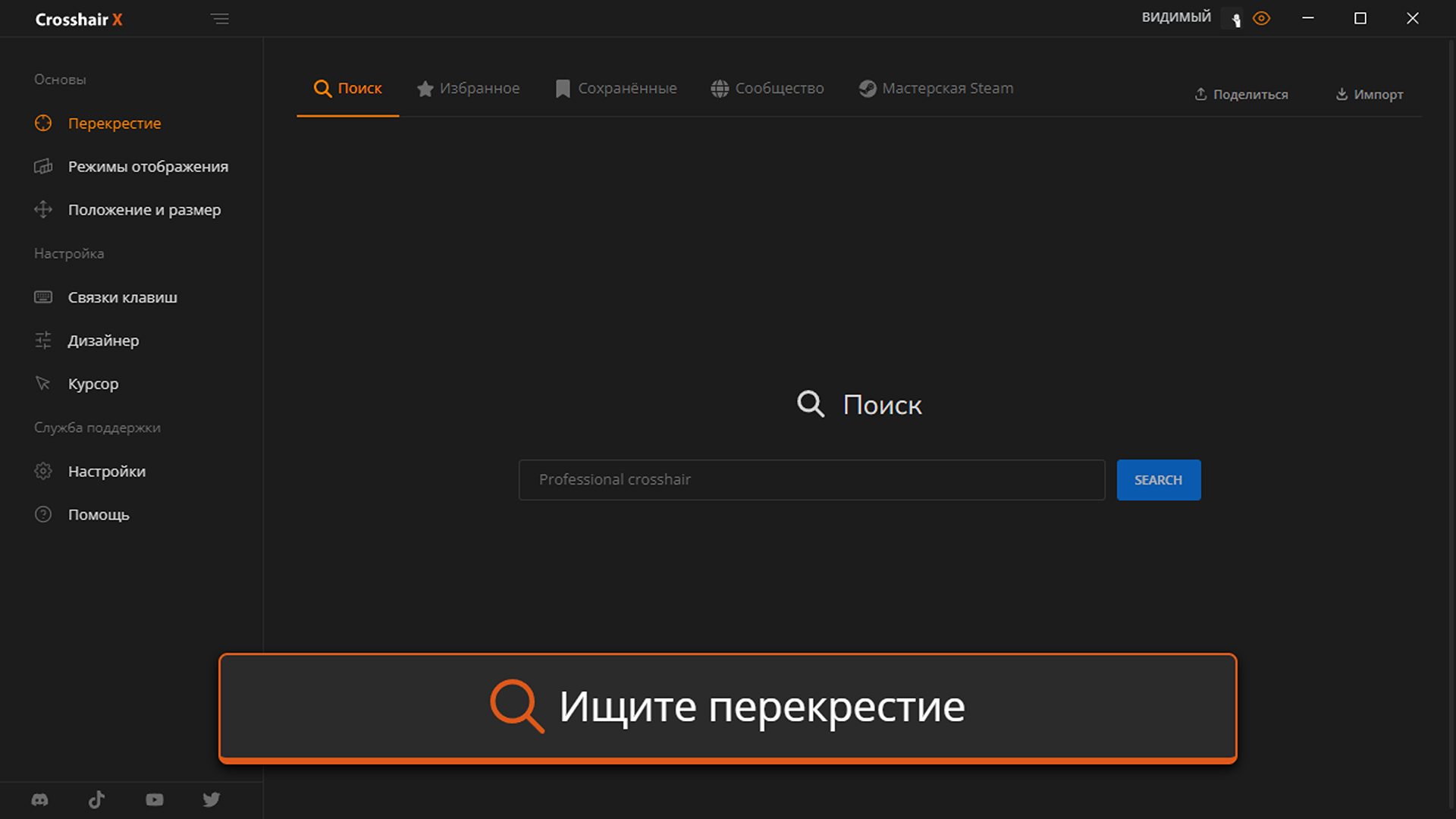Image resolution: width=1456 pixels, height=819 pixels.
Task: Click the keyboard icon next to Связки клавиш
Action: click(43, 297)
